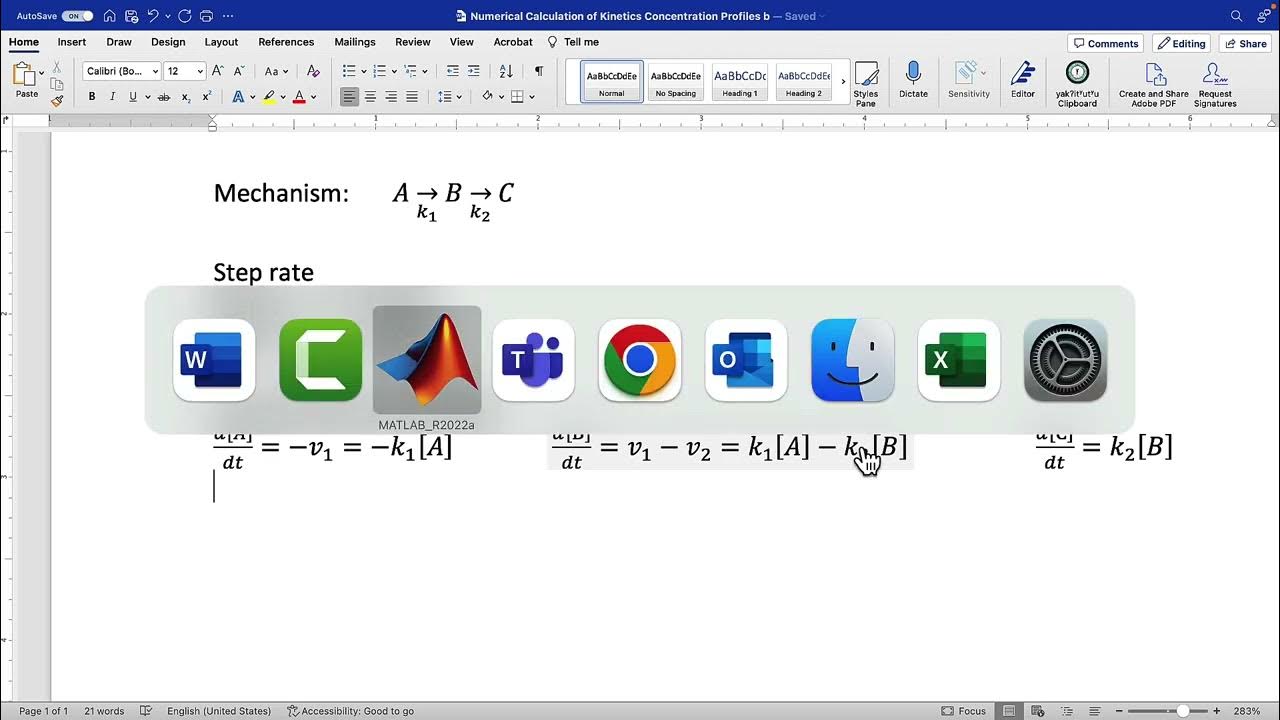1280x720 pixels.
Task: Click the Clear Formatting icon
Action: [313, 71]
